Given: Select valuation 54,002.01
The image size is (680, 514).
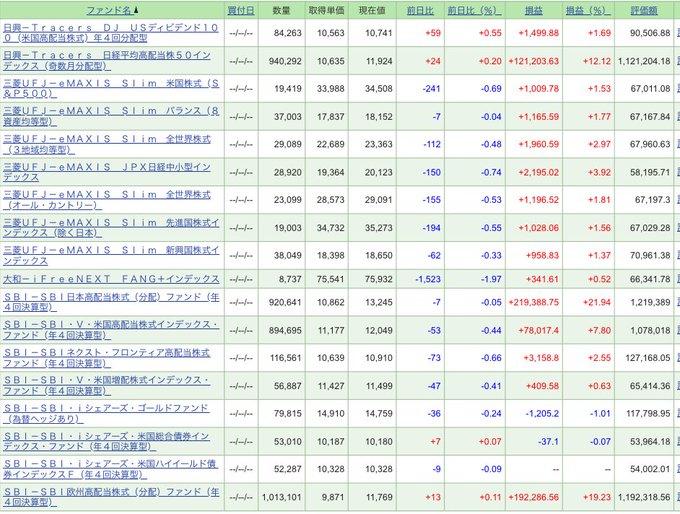Looking at the screenshot, I should click(650, 469).
